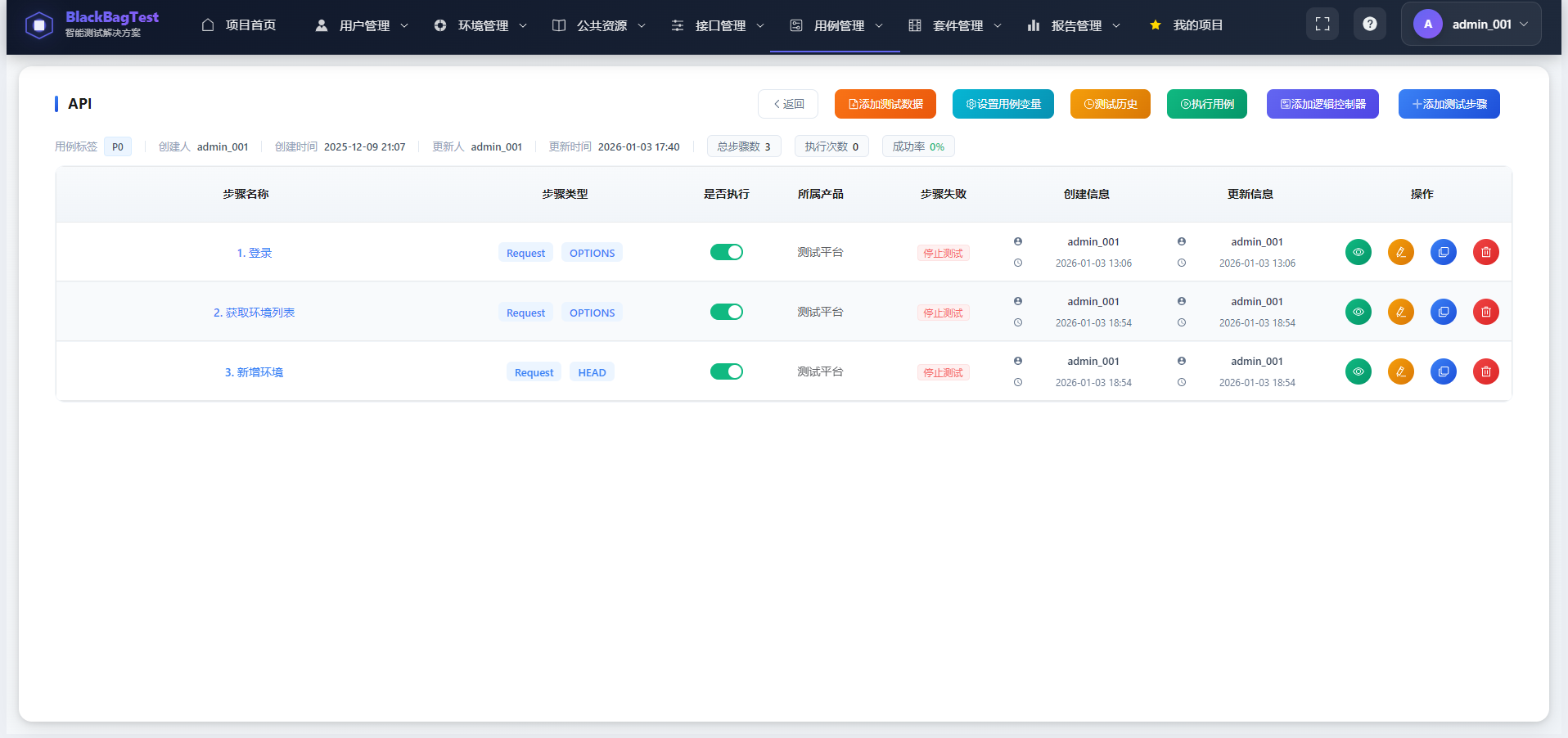The width and height of the screenshot is (1568, 738).
Task: Disable execution toggle for step "登录"
Action: 727,252
